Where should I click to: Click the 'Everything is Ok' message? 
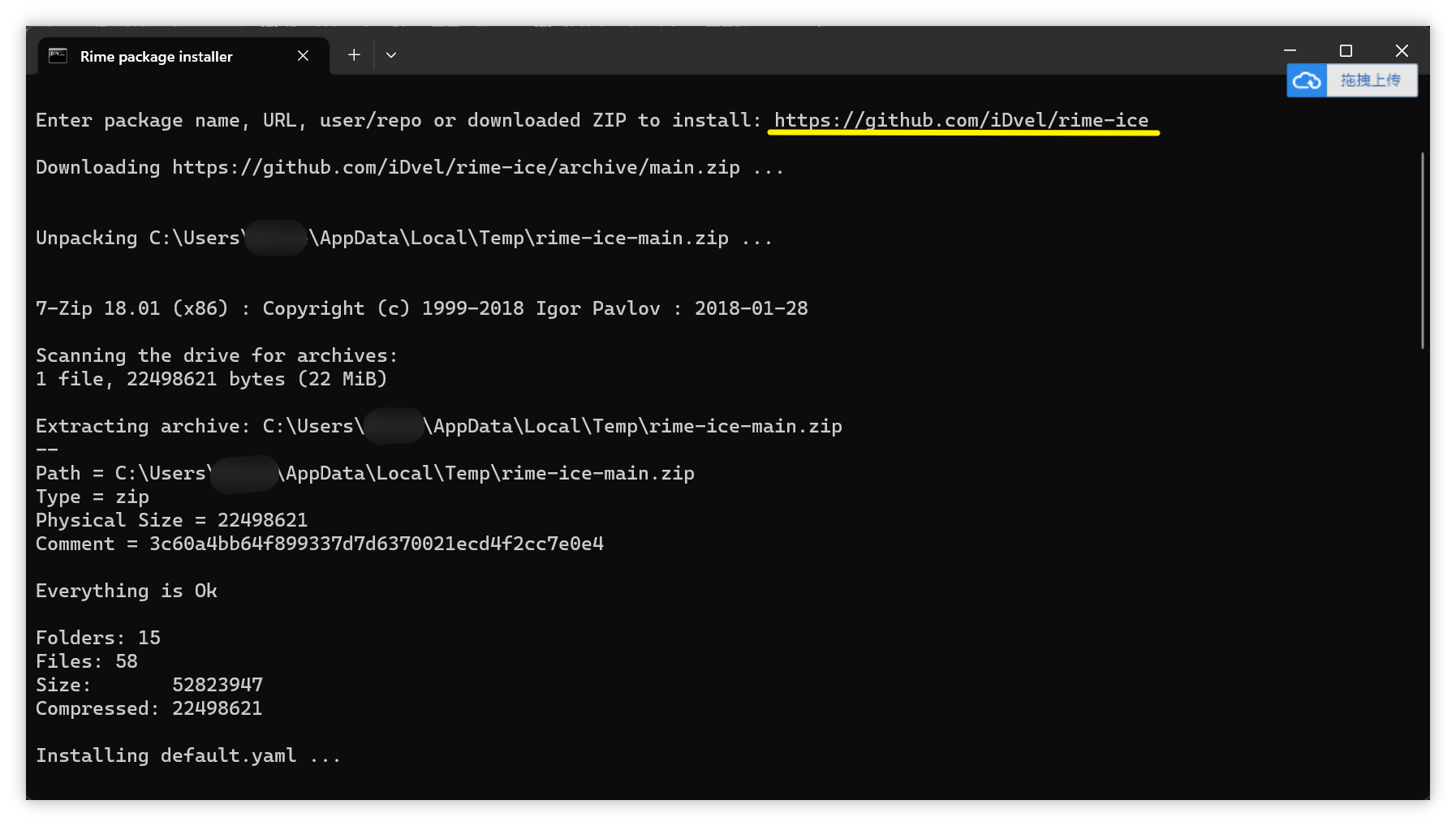coord(126,591)
